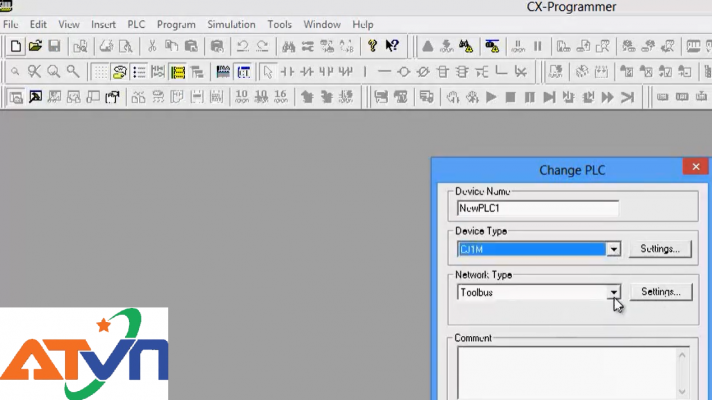The image size is (712, 400).
Task: Click the Redo arrow icon
Action: click(262, 46)
